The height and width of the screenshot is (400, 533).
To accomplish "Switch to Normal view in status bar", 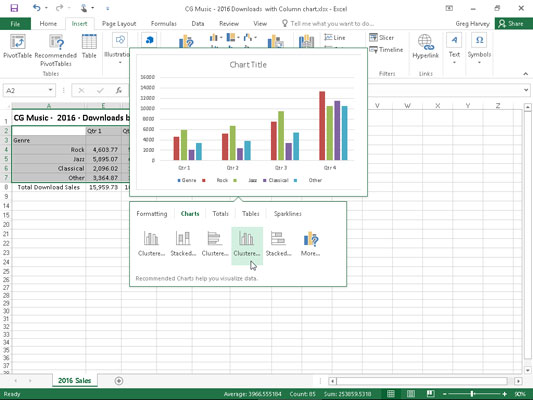I will tap(391, 394).
